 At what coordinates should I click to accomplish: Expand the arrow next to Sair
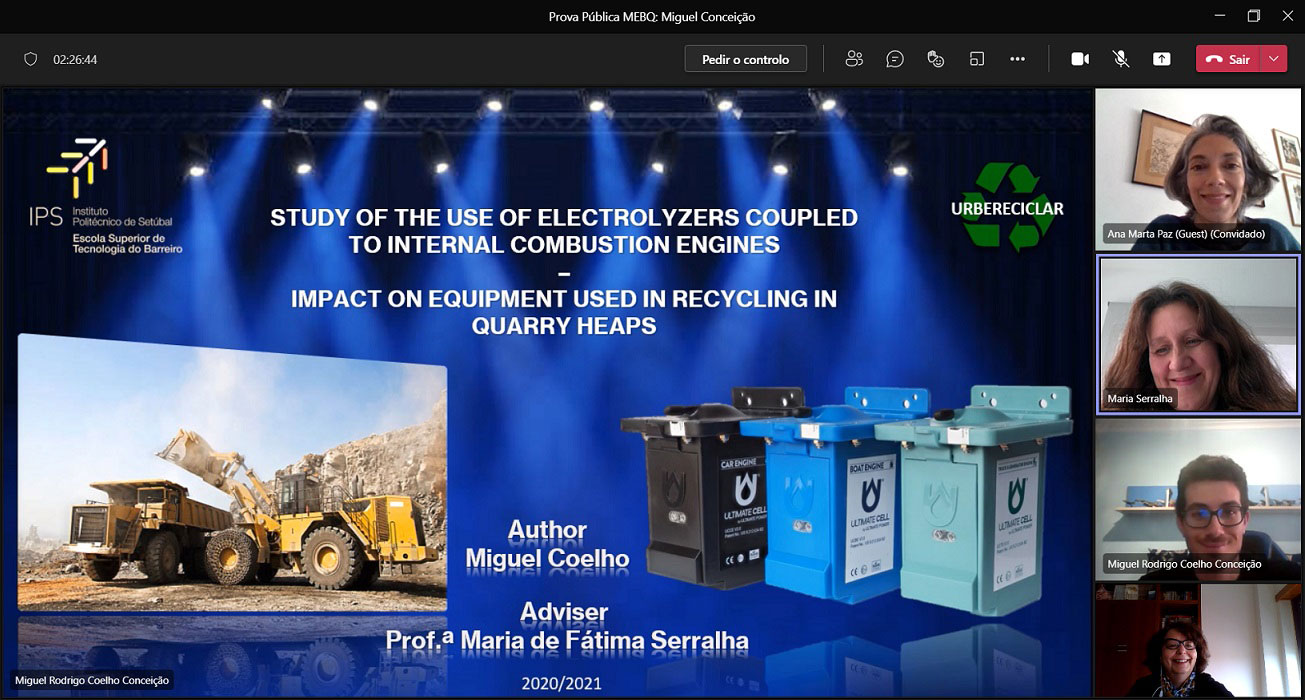[x=1273, y=59]
